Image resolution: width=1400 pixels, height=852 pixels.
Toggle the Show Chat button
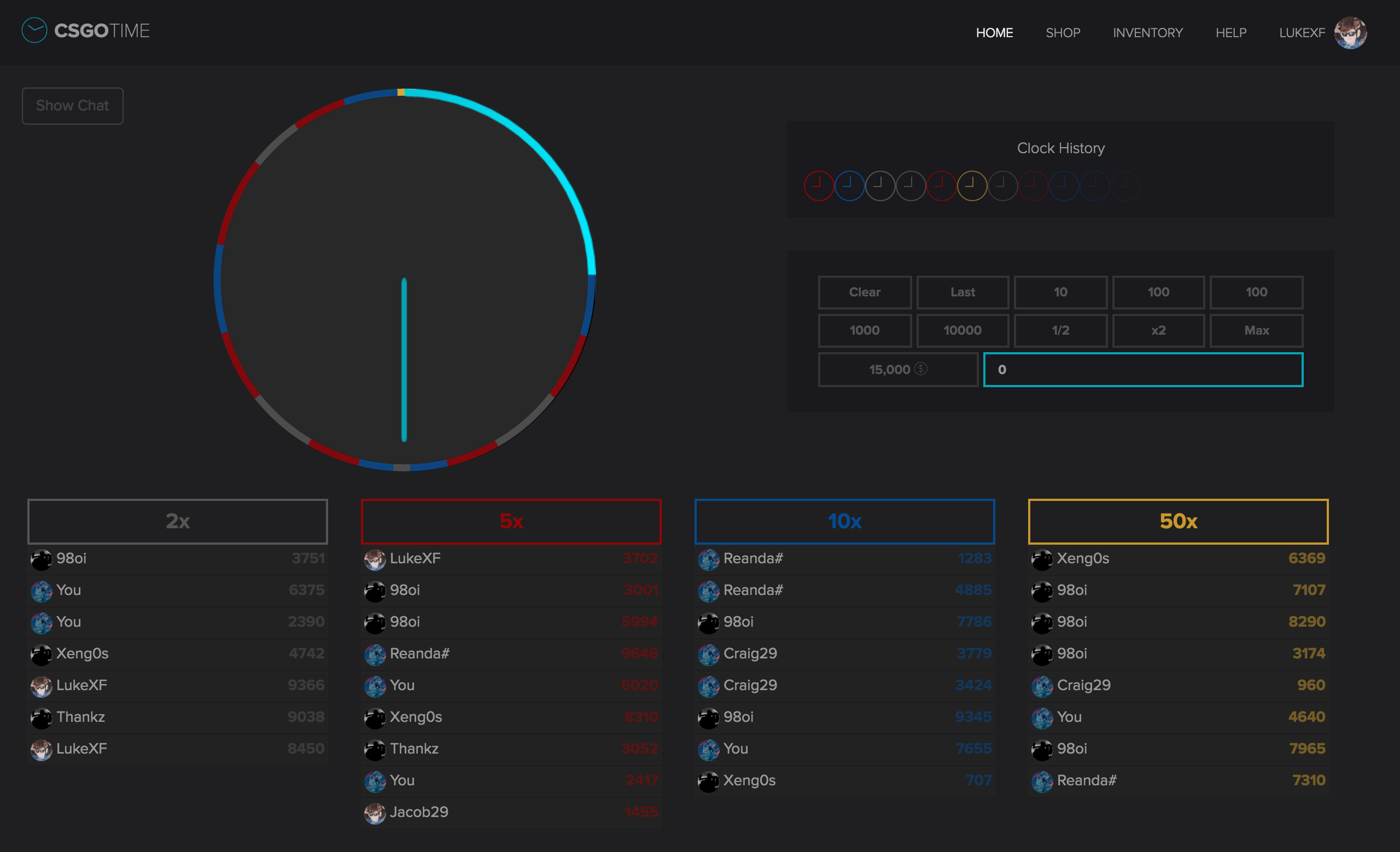[73, 106]
